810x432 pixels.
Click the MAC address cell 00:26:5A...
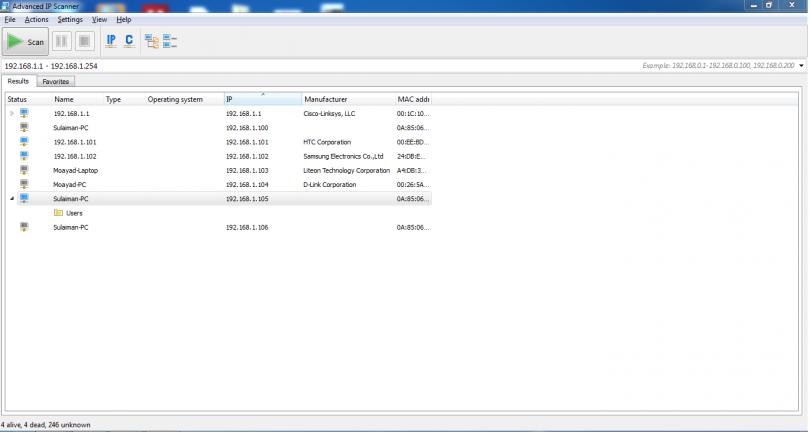coord(413,184)
